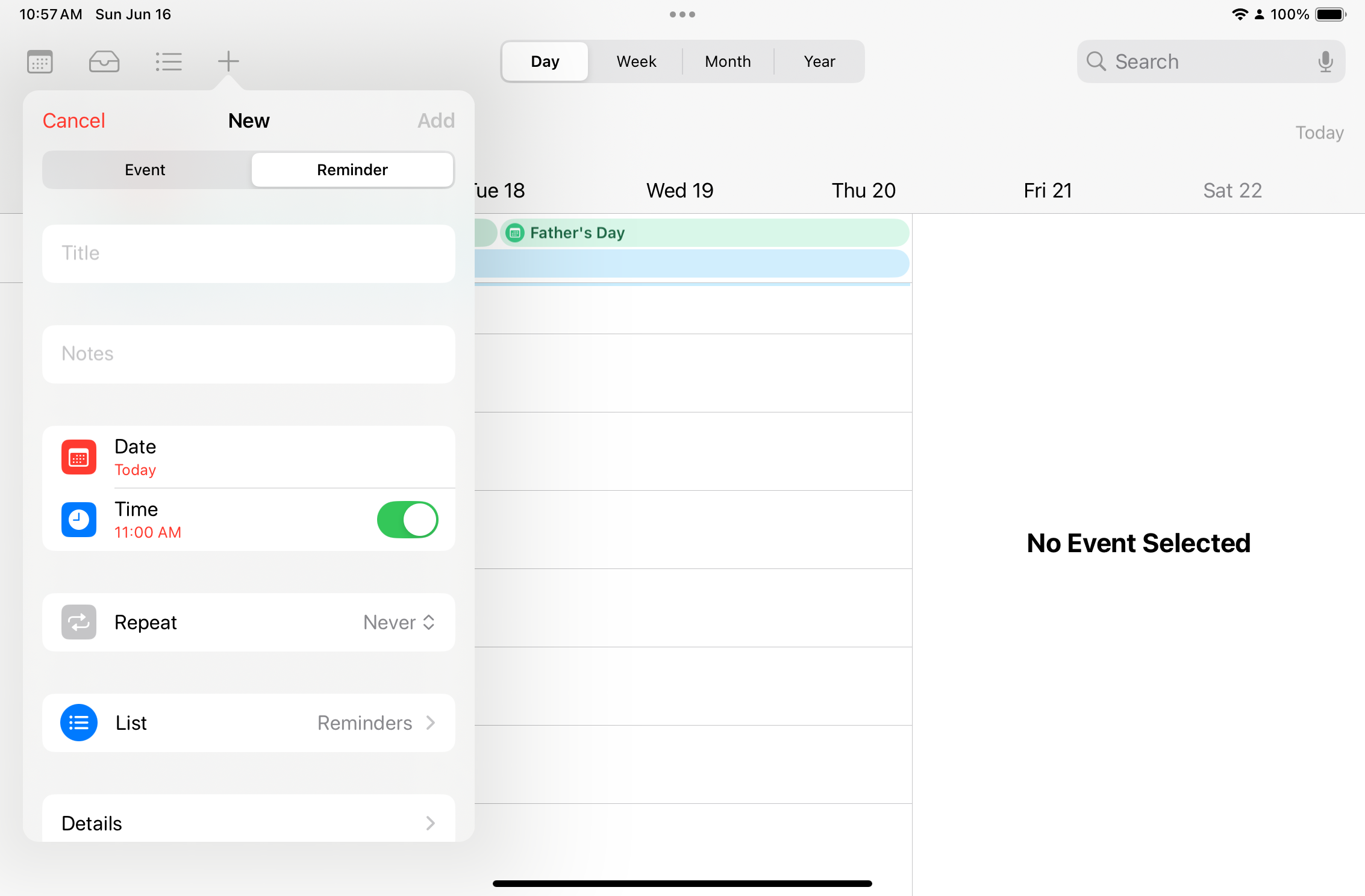
Task: Click the Repeat arrows icon
Action: 79,622
